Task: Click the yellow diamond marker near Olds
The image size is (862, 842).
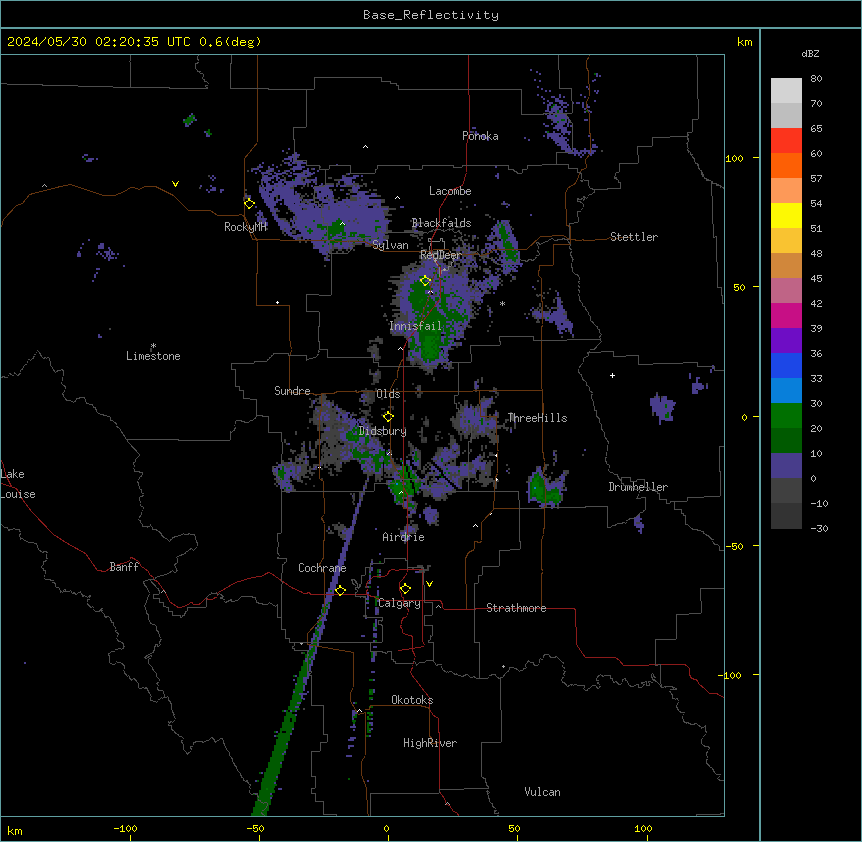Action: [x=388, y=417]
